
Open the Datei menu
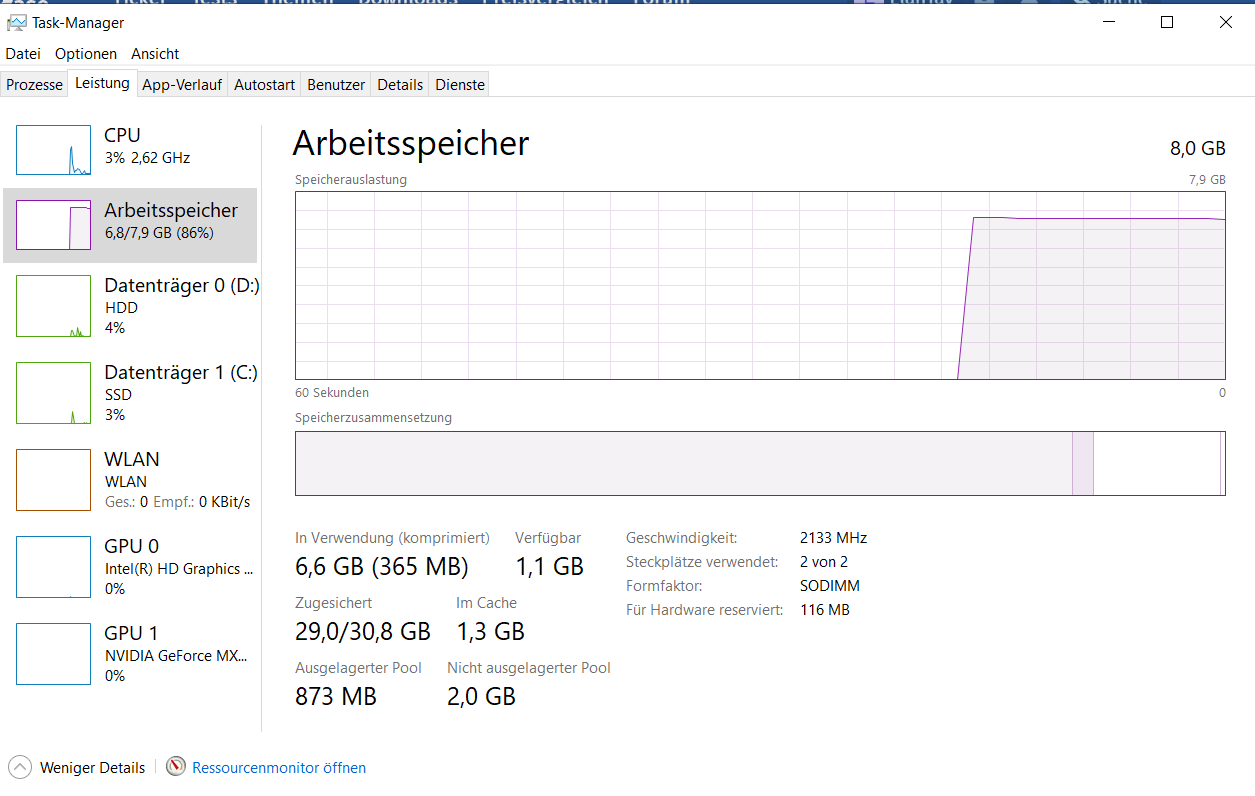[x=23, y=53]
